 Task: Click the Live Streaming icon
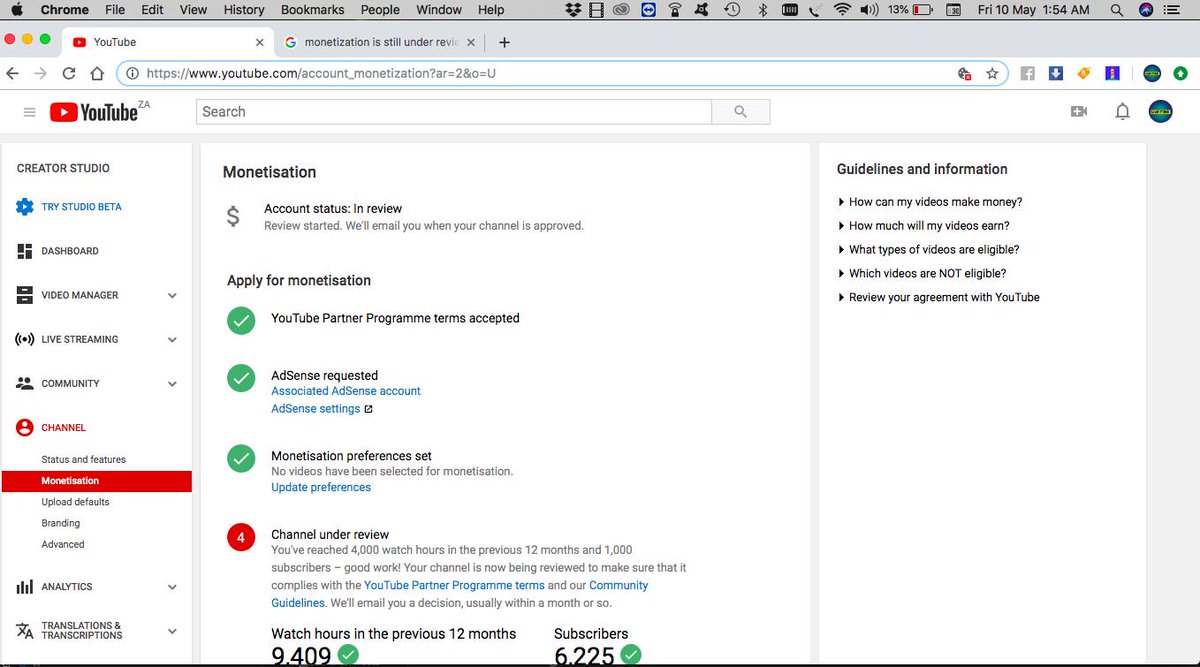25,339
